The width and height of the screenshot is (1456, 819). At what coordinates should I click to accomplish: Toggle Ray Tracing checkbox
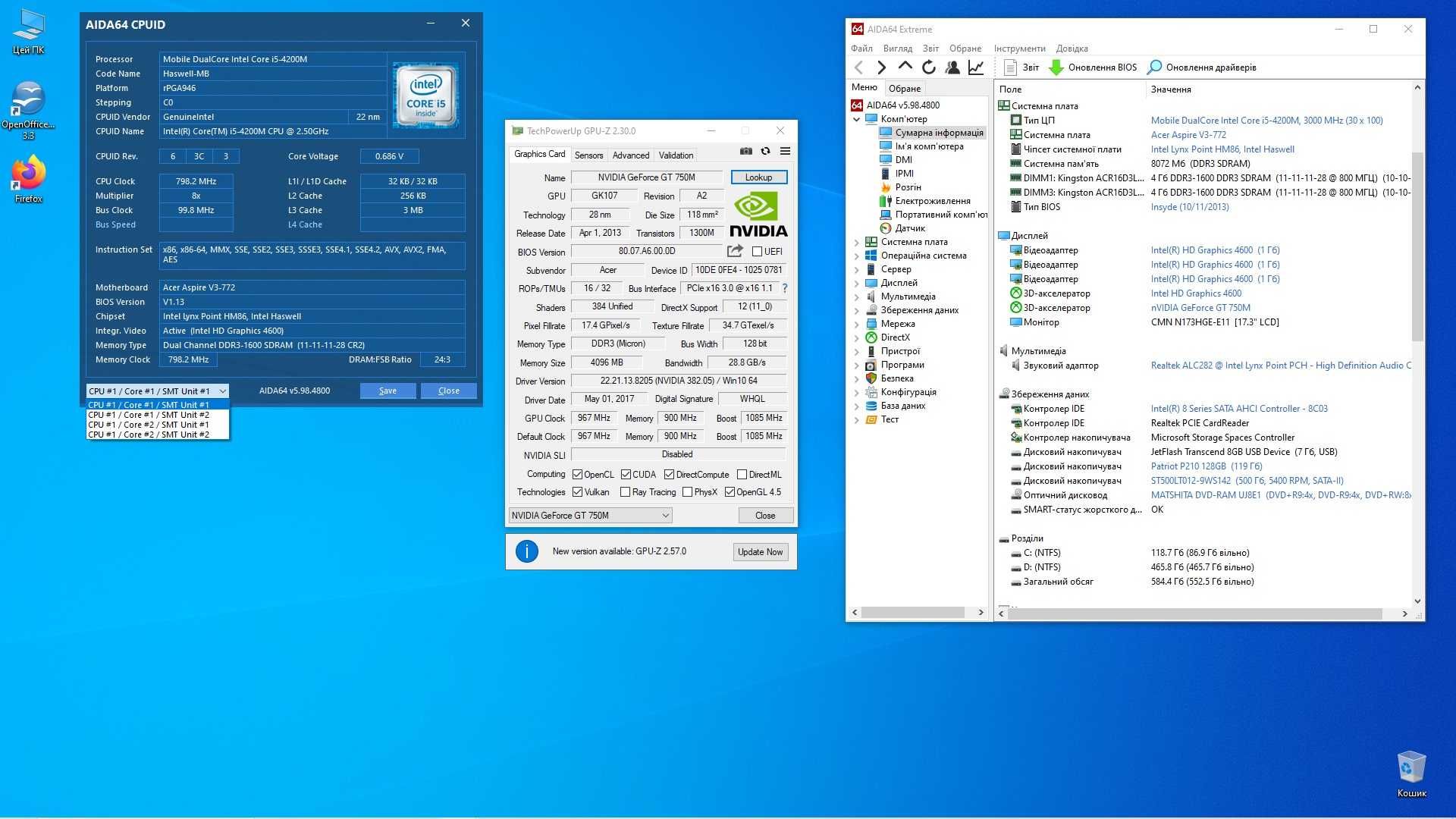[x=625, y=492]
